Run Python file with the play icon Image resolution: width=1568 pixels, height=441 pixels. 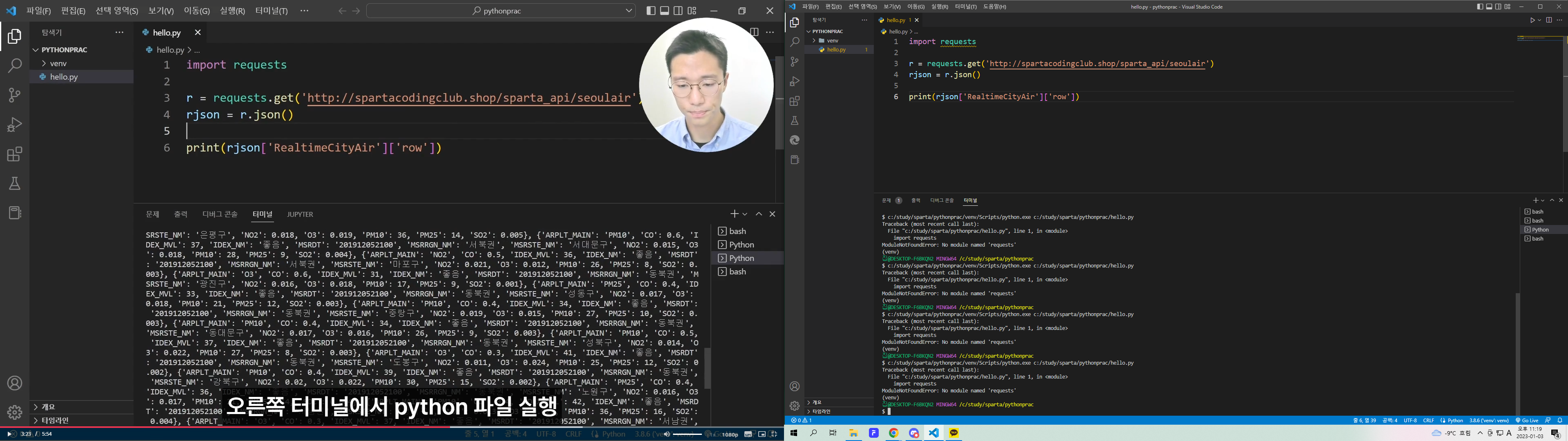click(1532, 20)
